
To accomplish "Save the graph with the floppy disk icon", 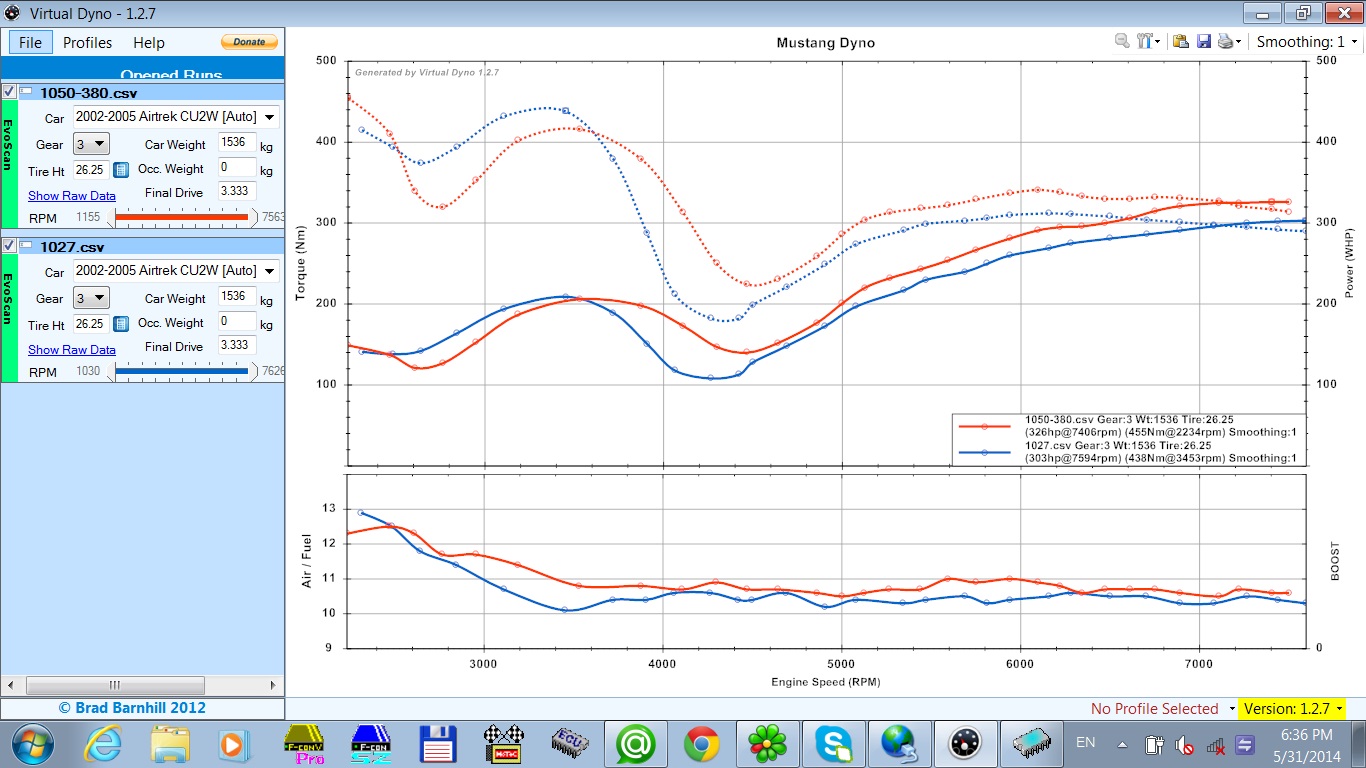I will (1203, 41).
